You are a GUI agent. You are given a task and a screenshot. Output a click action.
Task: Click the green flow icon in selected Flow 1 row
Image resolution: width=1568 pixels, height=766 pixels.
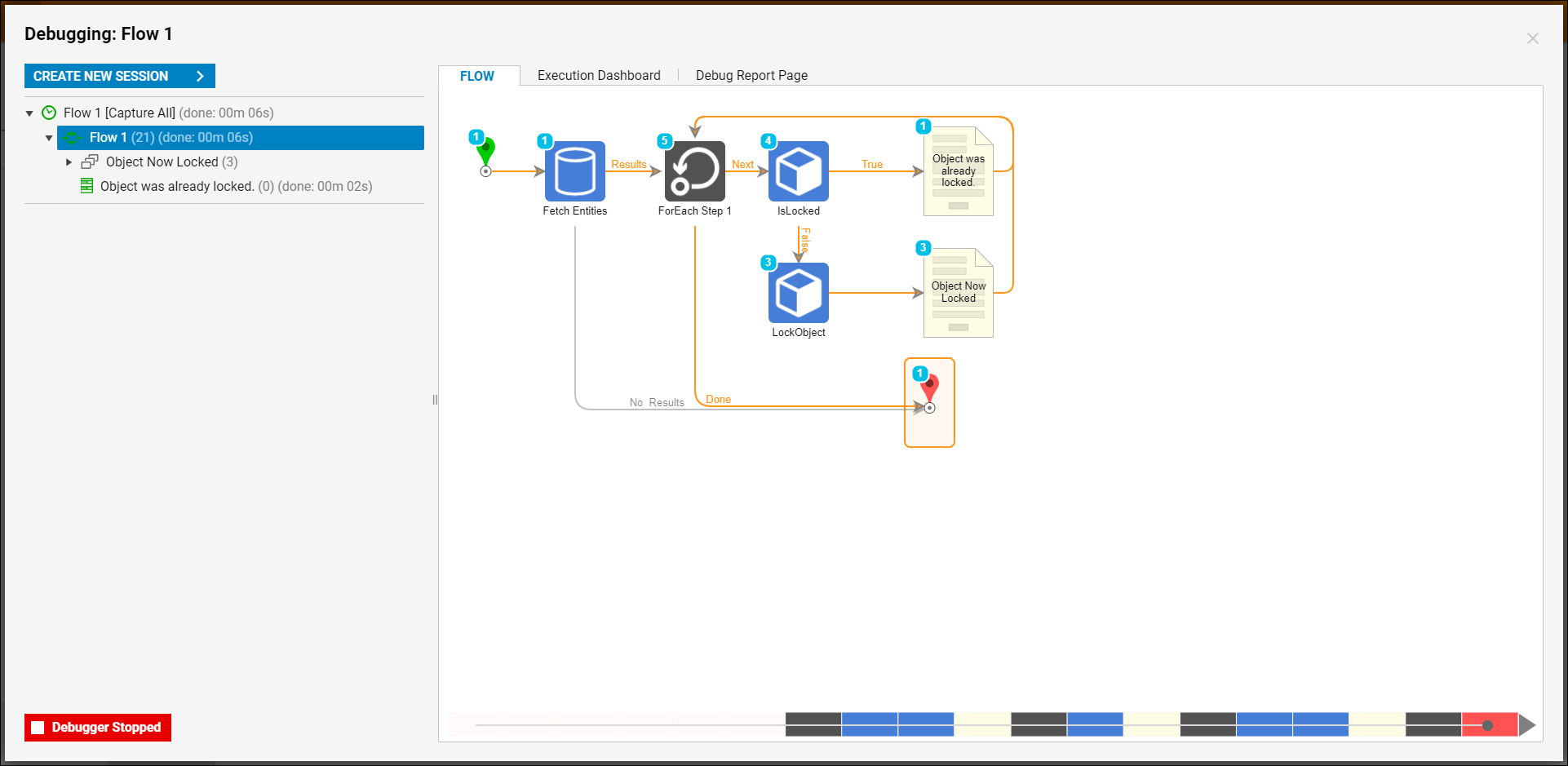pos(73,137)
